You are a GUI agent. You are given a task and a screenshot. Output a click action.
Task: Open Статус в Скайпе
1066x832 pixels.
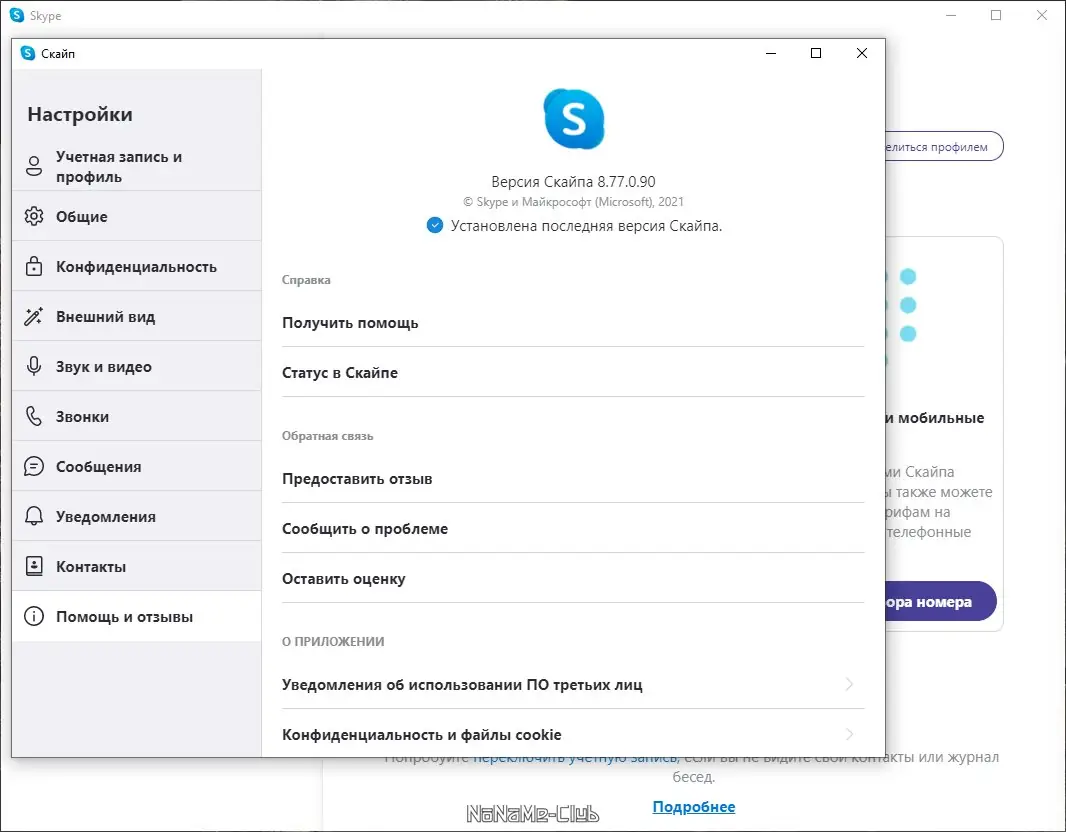point(572,372)
